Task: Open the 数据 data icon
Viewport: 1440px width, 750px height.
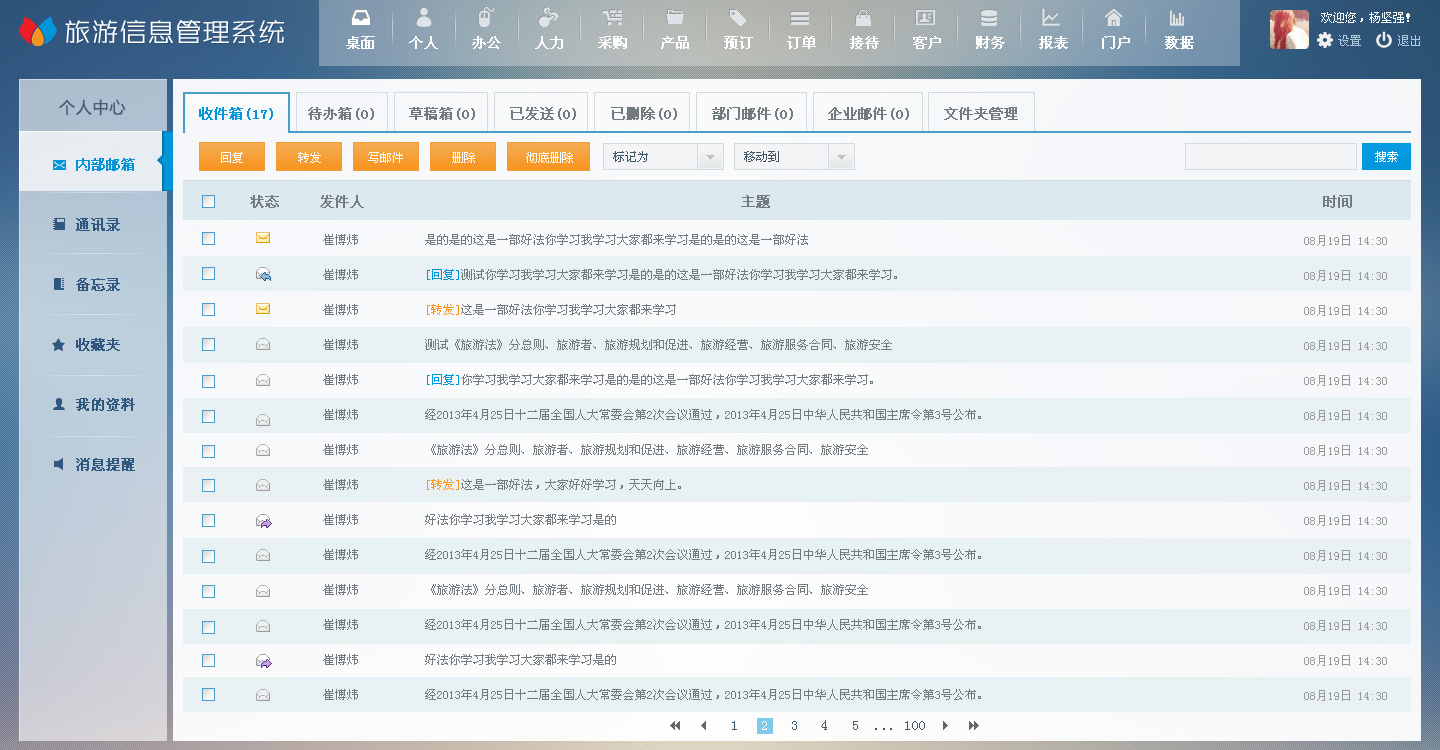Action: tap(1179, 30)
